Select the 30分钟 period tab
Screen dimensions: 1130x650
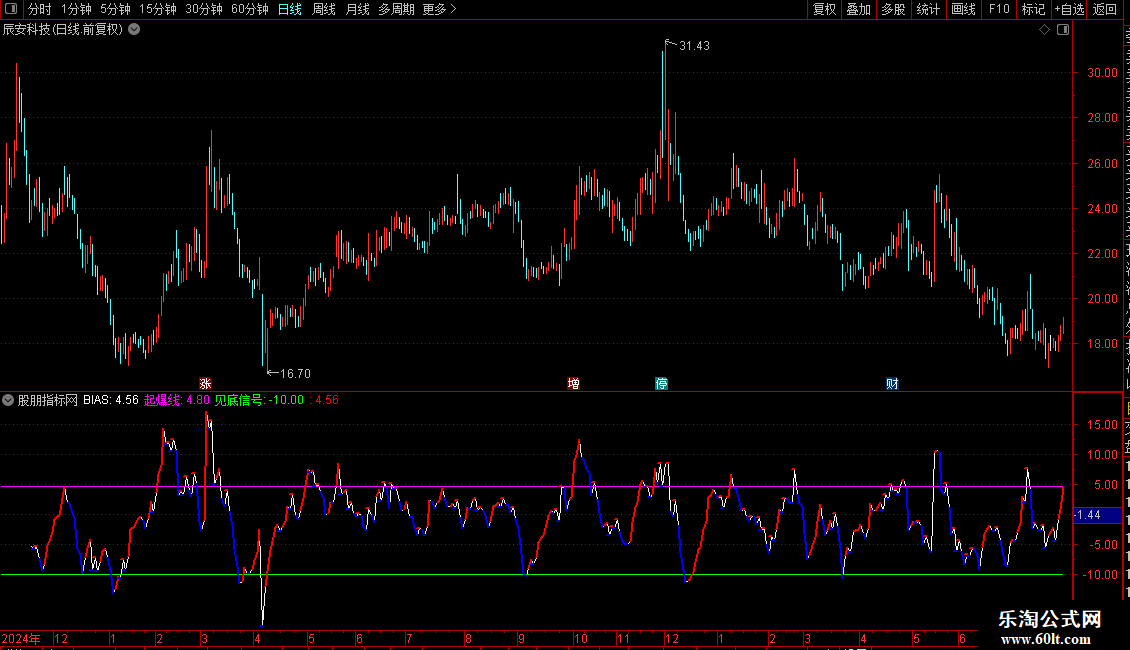point(204,9)
